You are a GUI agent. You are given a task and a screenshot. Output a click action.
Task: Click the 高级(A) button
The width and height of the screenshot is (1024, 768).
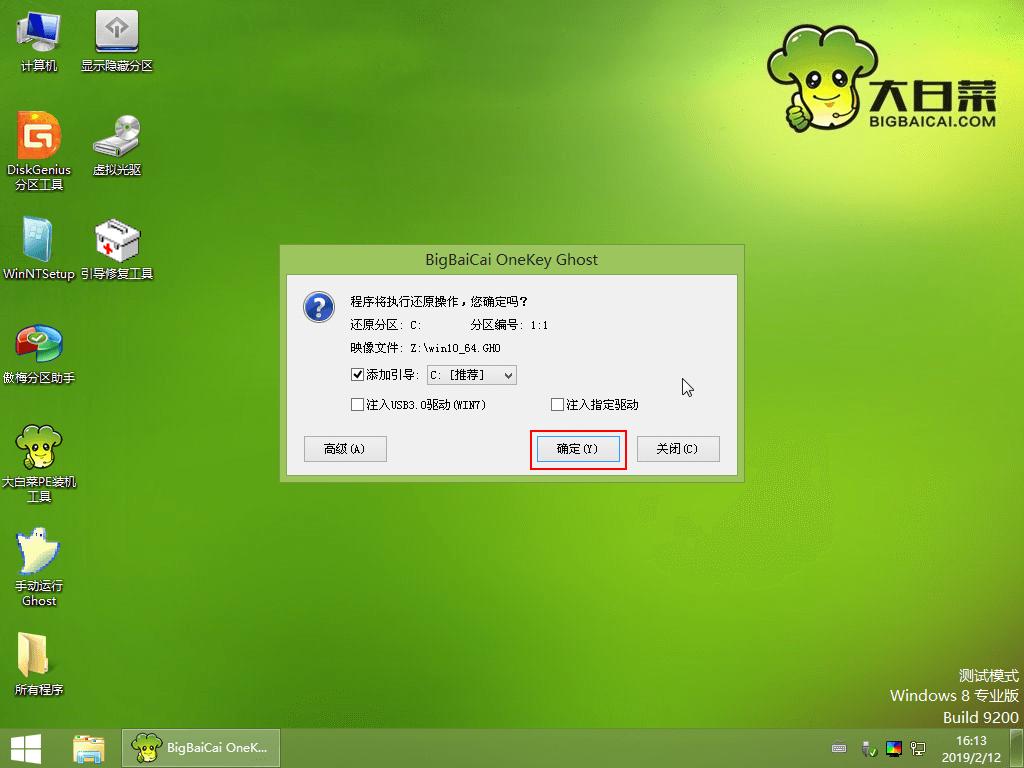[x=345, y=449]
